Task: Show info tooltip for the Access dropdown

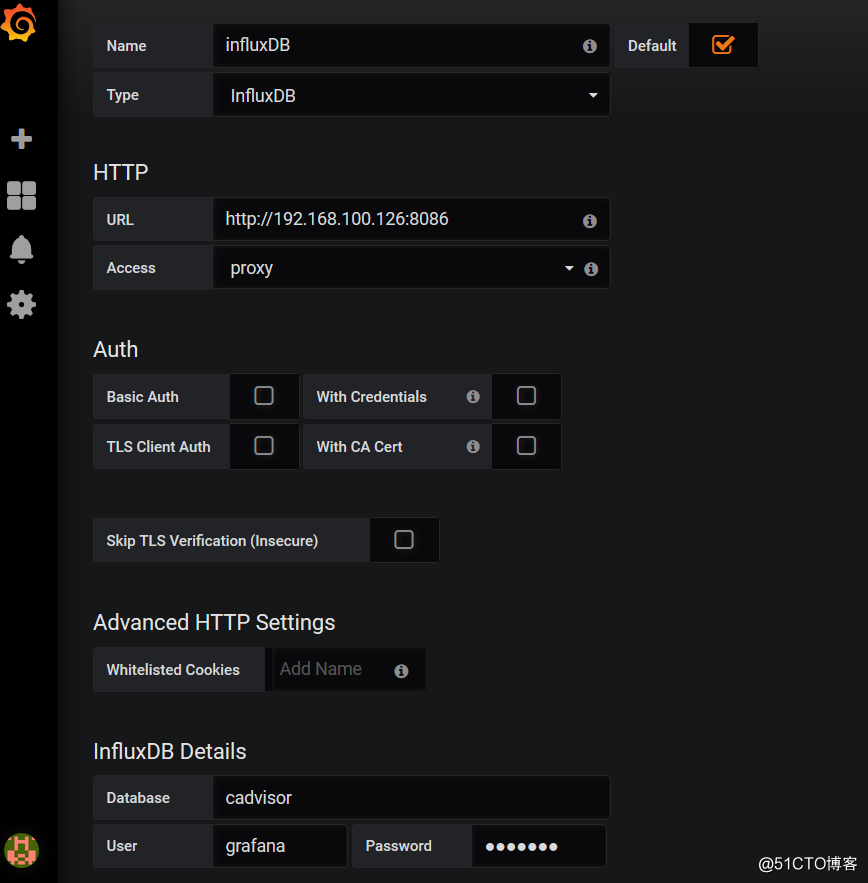Action: [591, 269]
